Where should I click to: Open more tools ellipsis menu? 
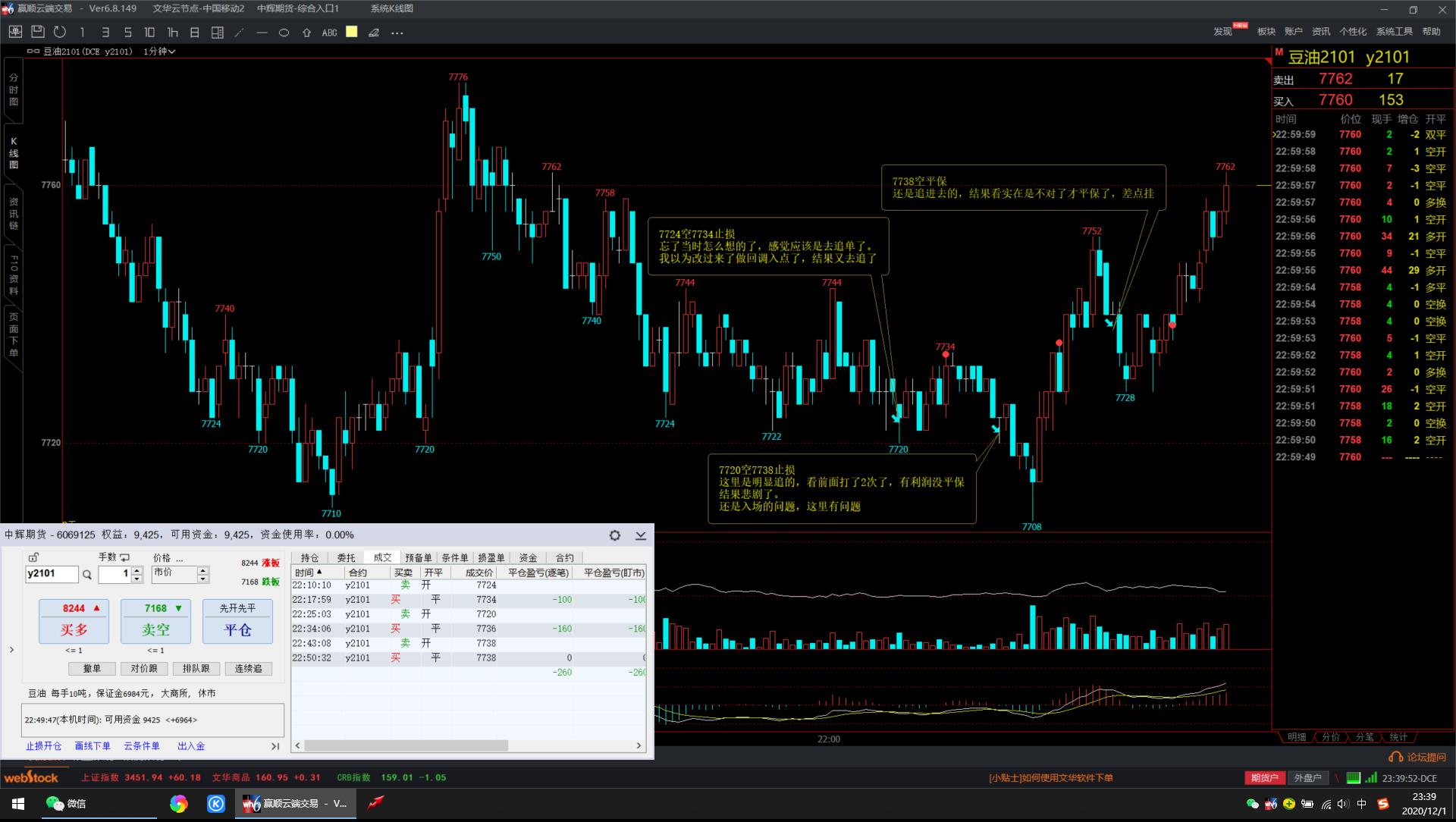tap(397, 33)
